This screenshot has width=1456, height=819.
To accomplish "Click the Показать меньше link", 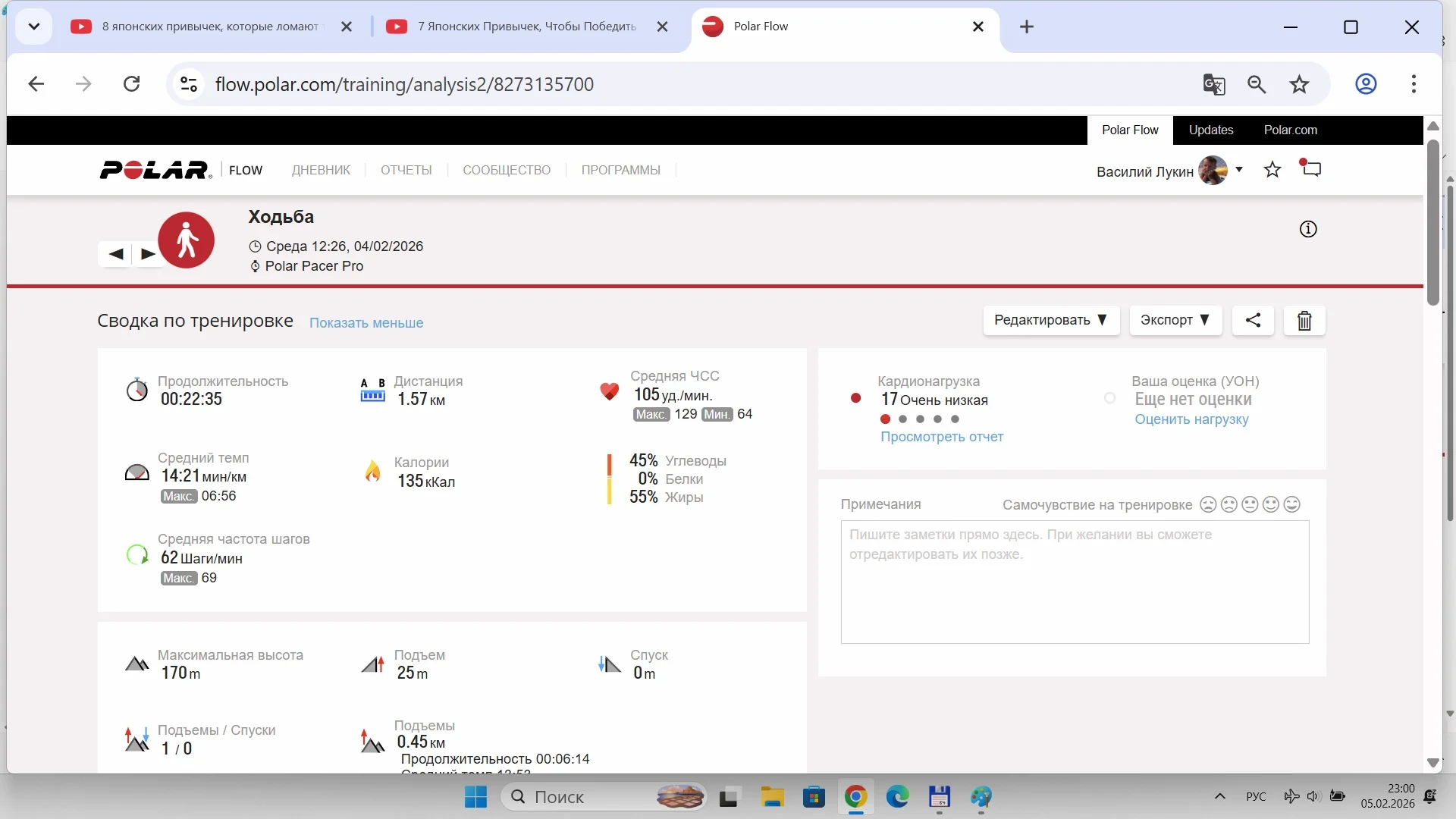I will (x=366, y=323).
